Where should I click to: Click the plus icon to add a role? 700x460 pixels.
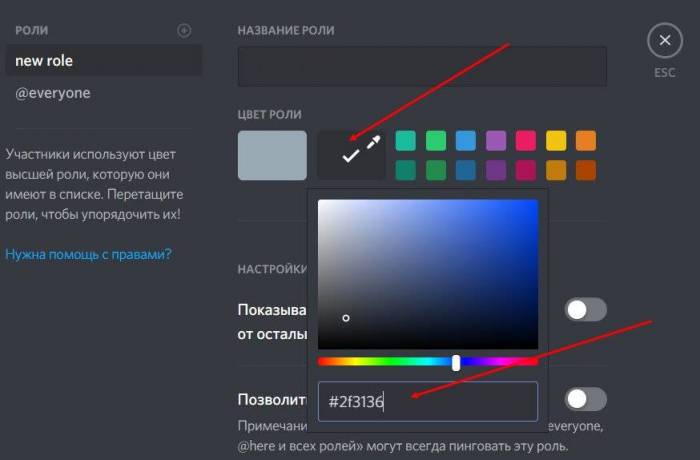coord(184,31)
